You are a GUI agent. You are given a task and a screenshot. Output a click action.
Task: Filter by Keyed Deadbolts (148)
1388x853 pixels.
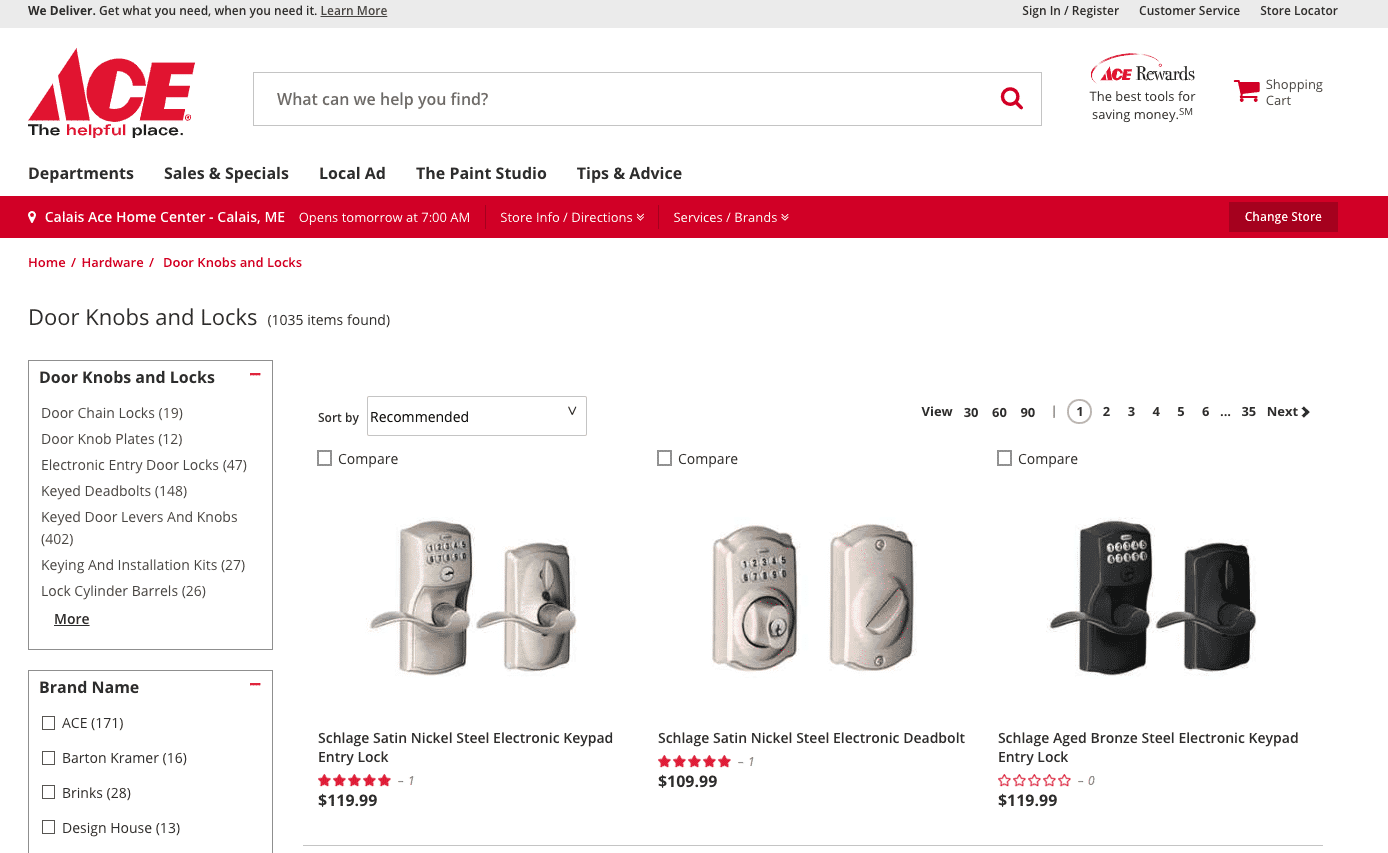click(114, 491)
